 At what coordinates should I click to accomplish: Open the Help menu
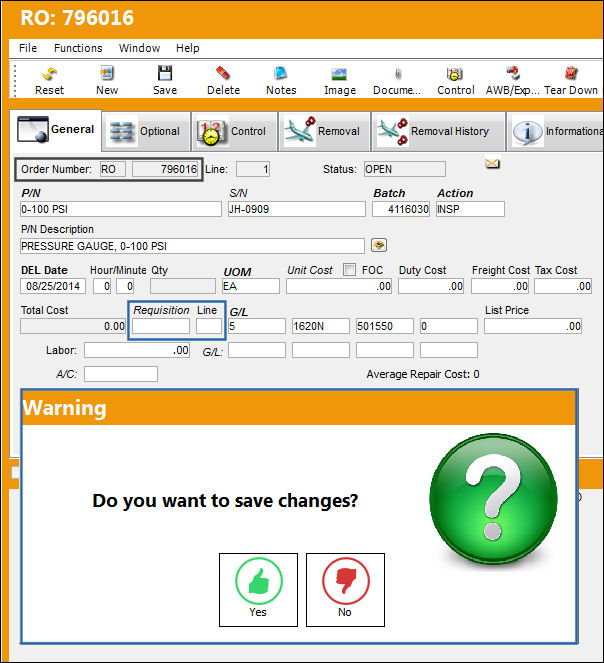(187, 48)
